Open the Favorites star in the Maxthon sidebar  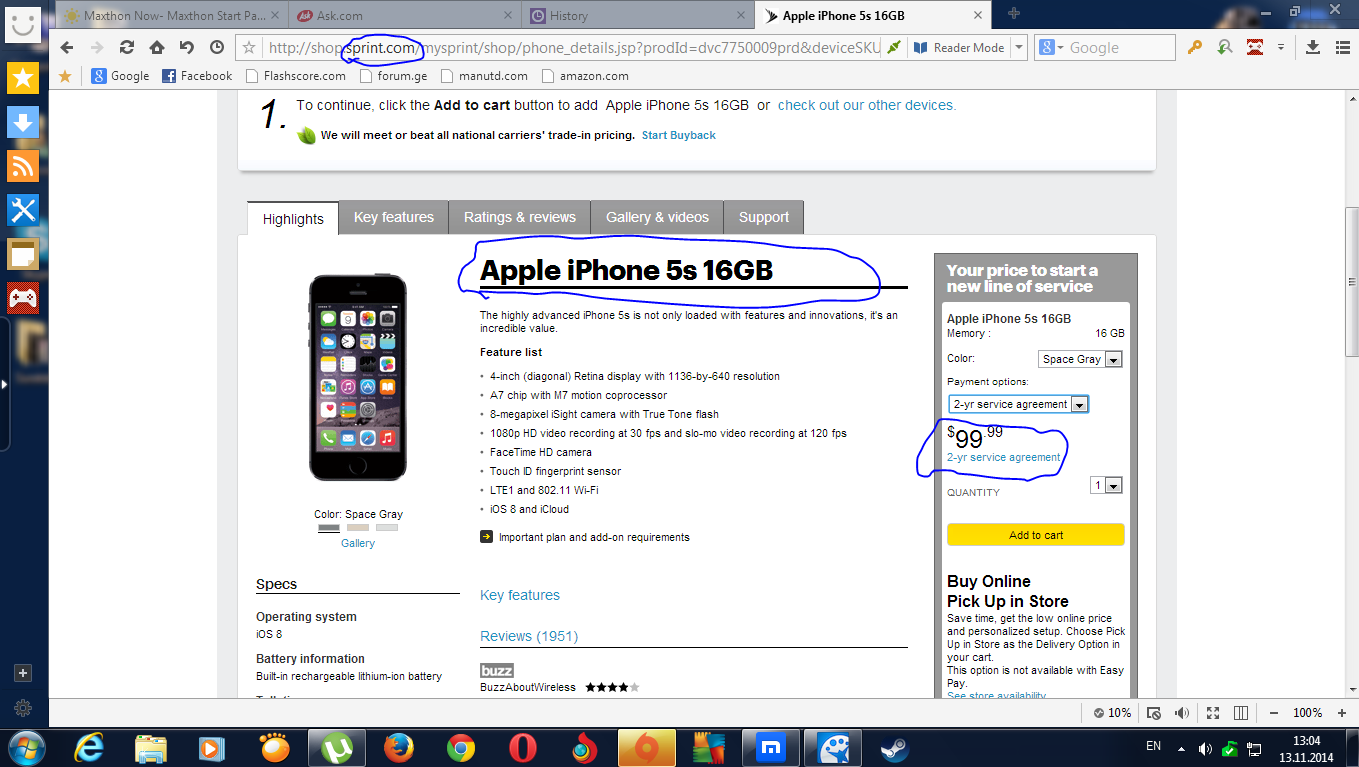click(23, 77)
